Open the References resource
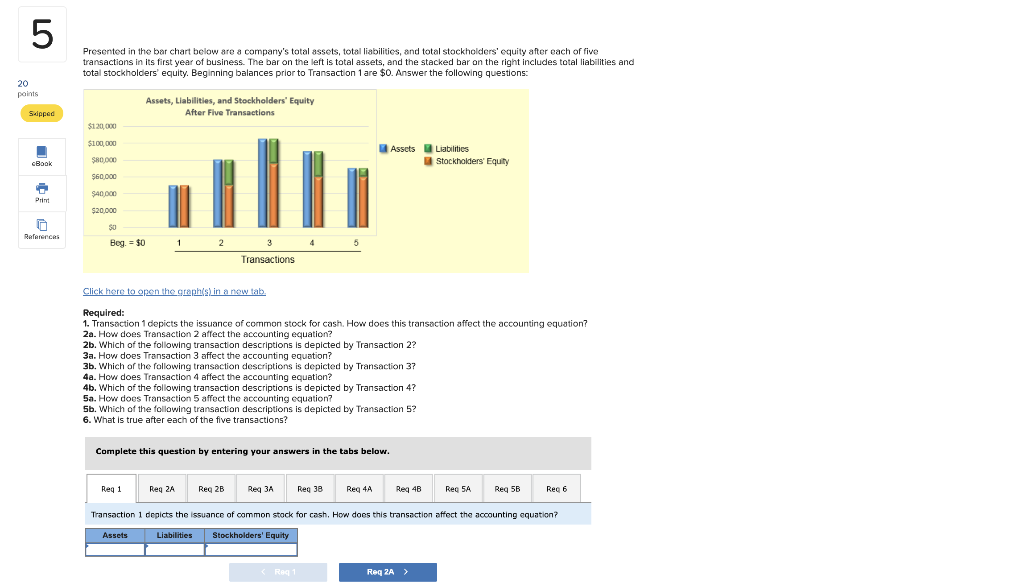The width and height of the screenshot is (1024, 587). coord(41,228)
